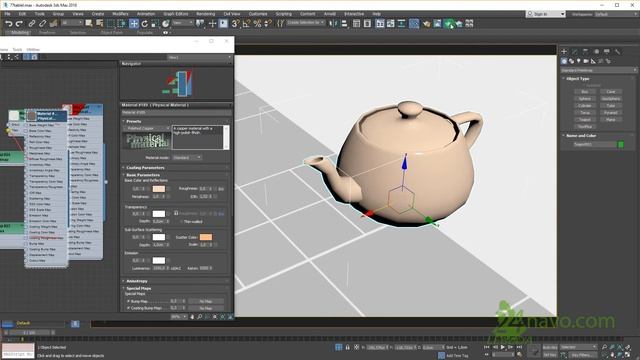
Task: Click the object name input field
Action: (595, 144)
